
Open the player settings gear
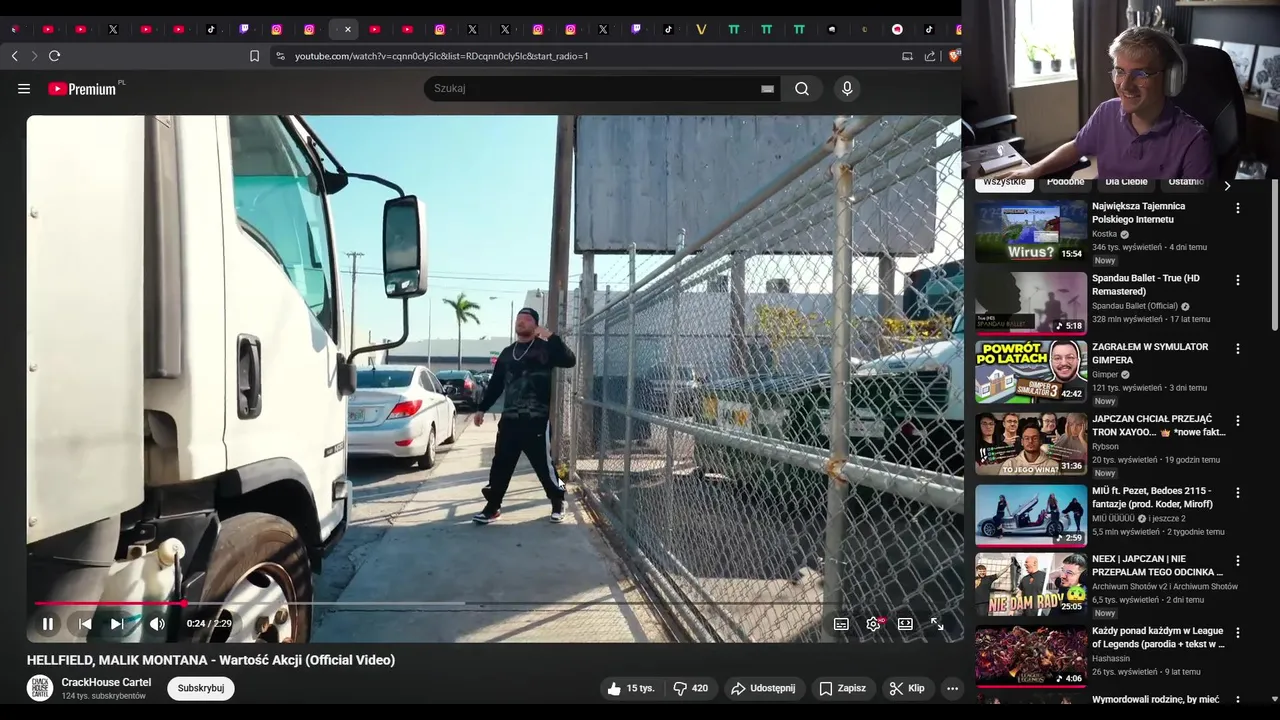(x=874, y=624)
